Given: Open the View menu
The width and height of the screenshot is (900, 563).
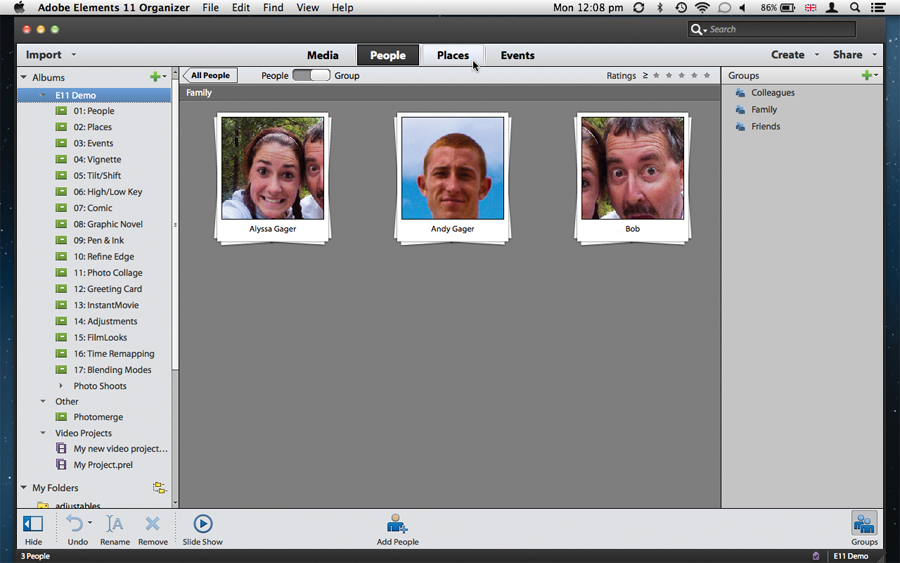Looking at the screenshot, I should (308, 7).
